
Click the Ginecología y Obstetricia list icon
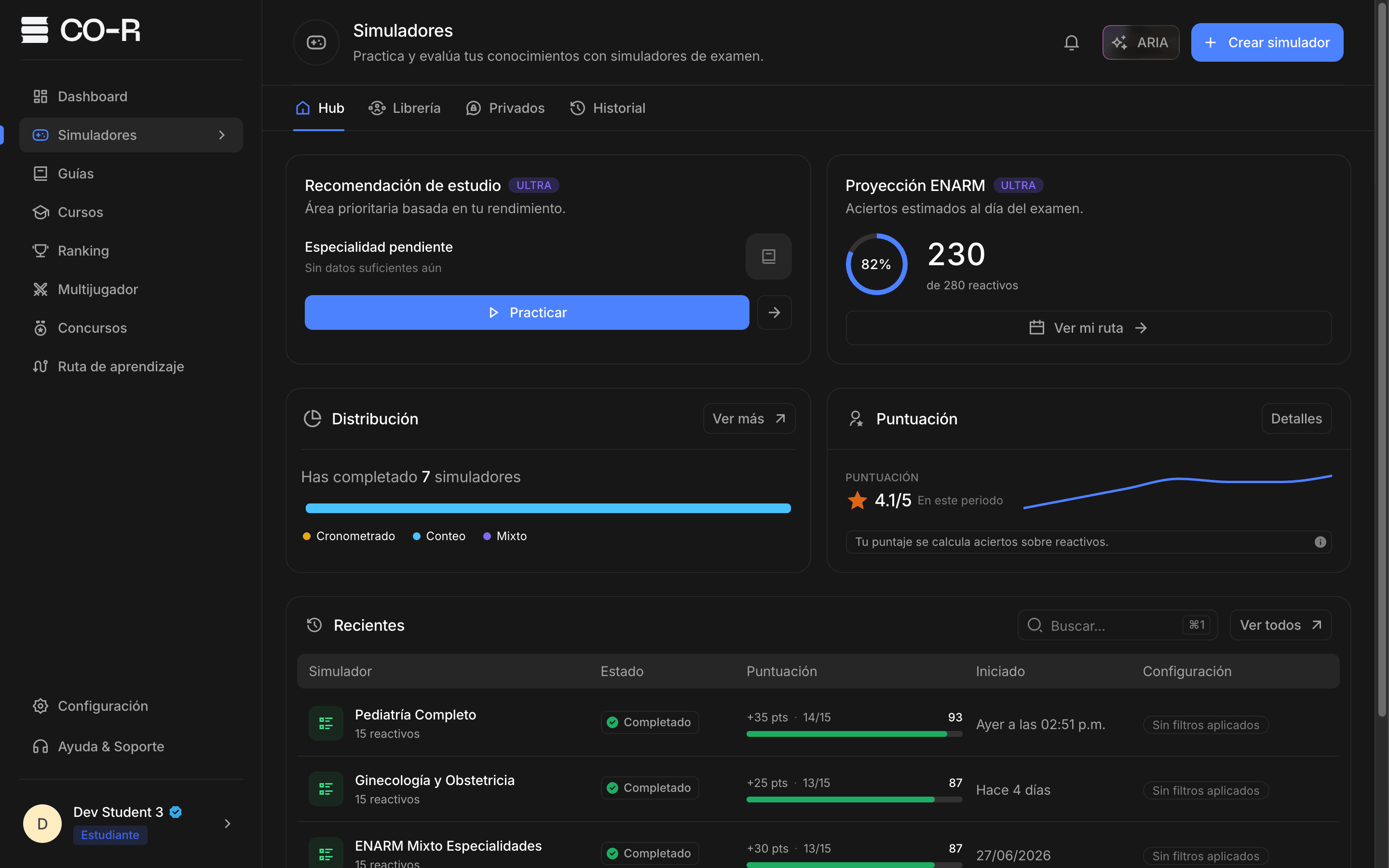point(326,789)
